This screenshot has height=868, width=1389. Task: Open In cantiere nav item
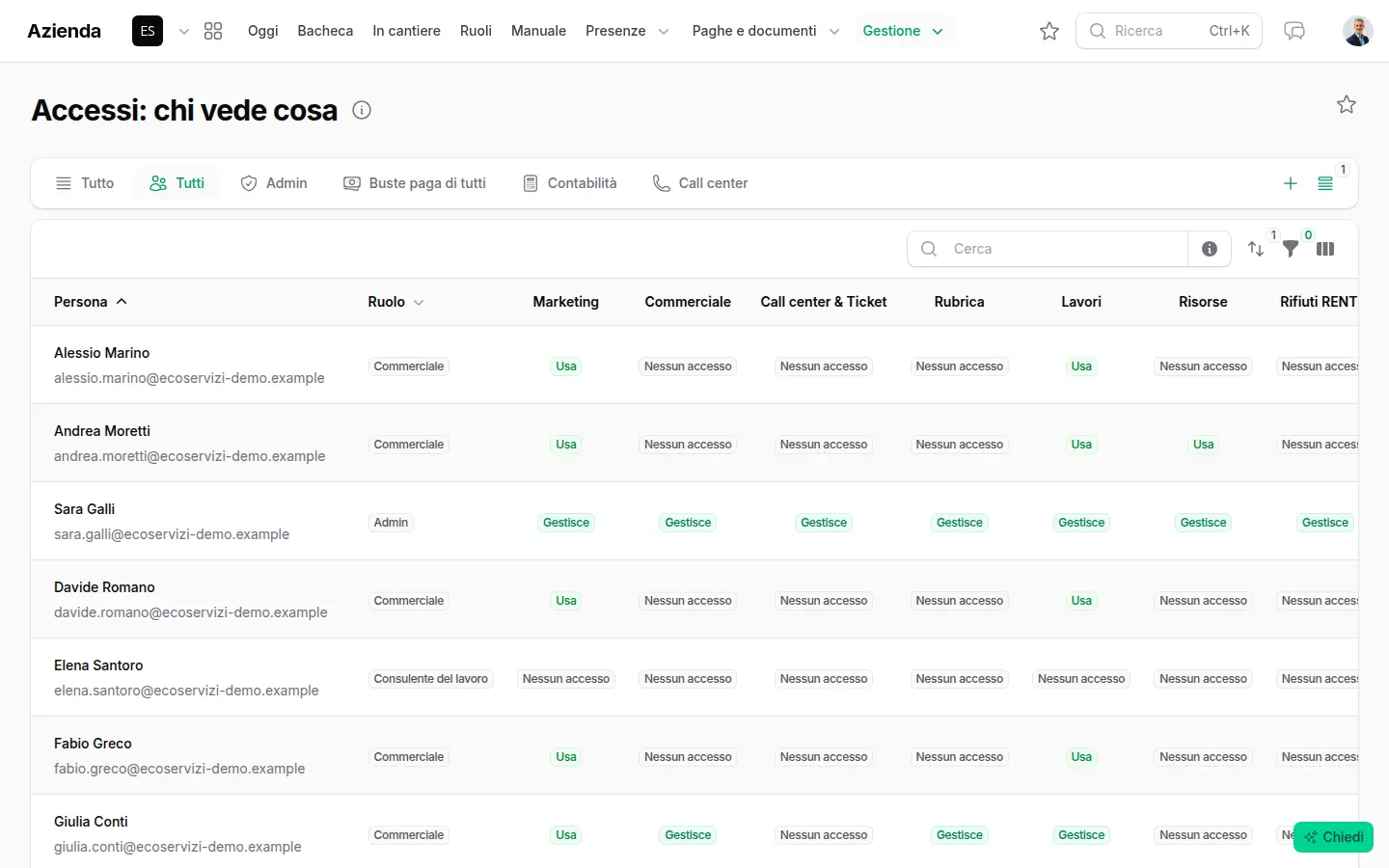click(406, 31)
